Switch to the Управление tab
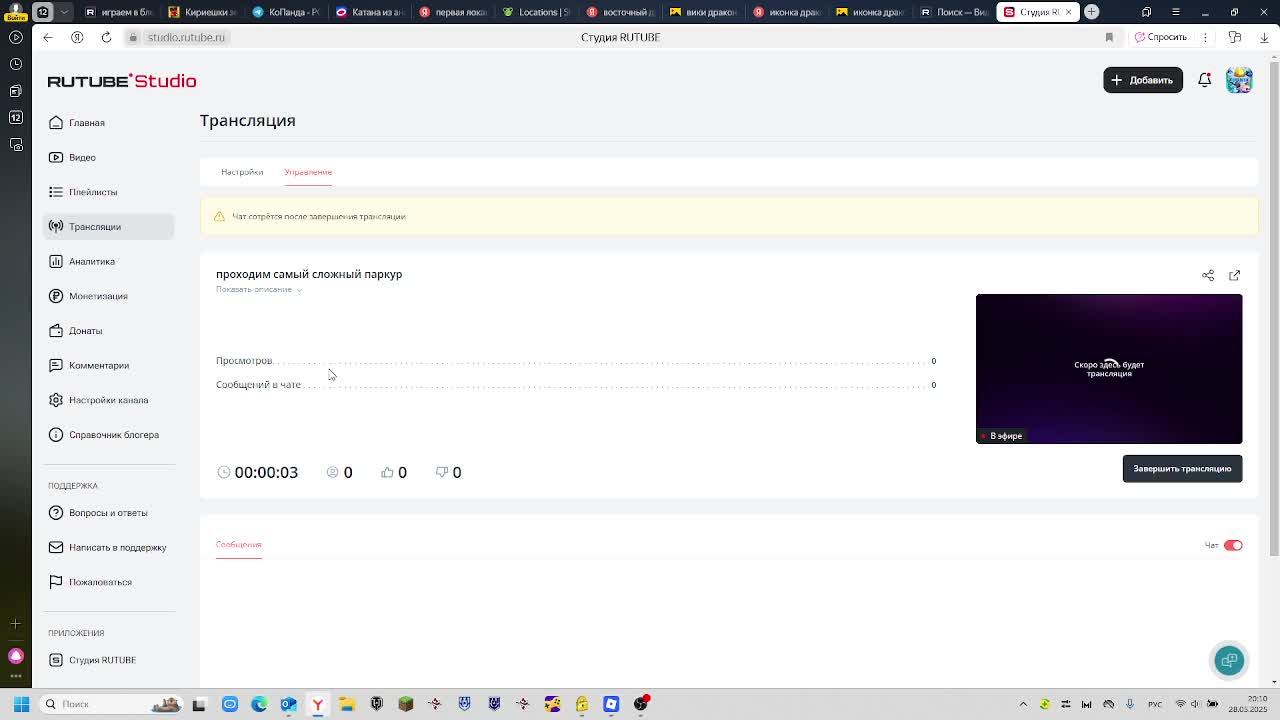 tap(308, 172)
